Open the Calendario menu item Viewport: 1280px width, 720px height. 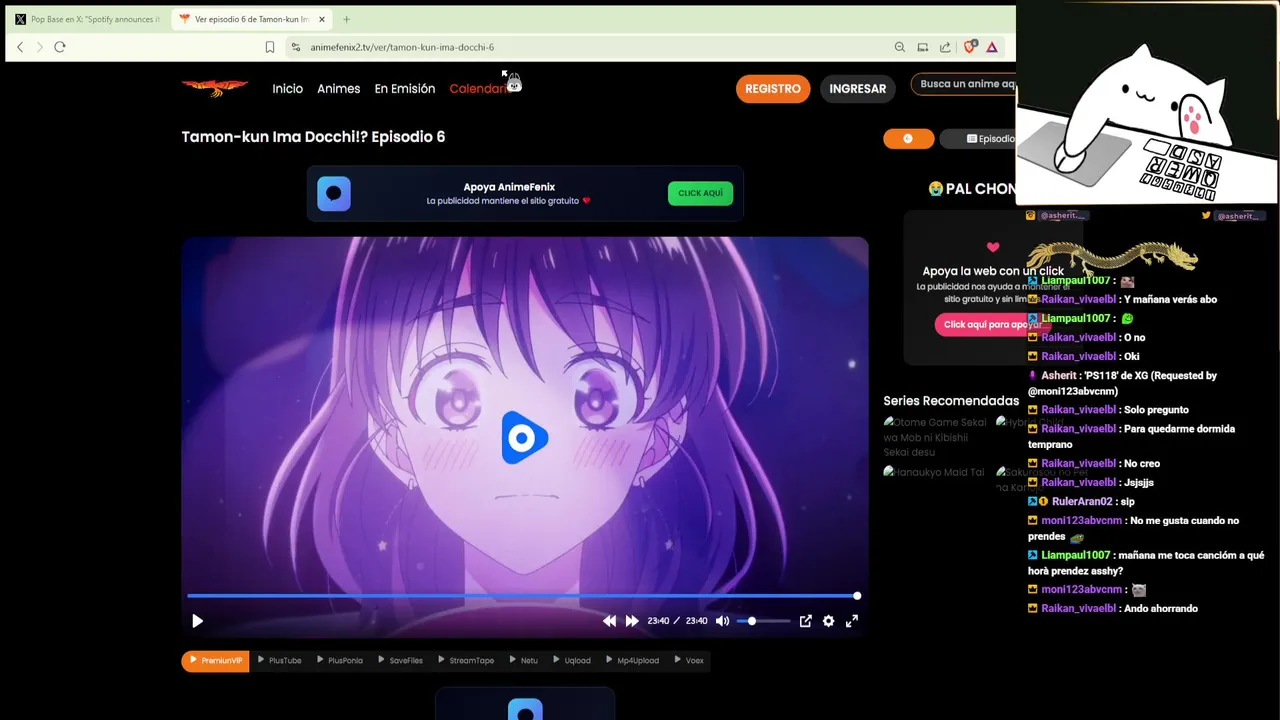[482, 89]
